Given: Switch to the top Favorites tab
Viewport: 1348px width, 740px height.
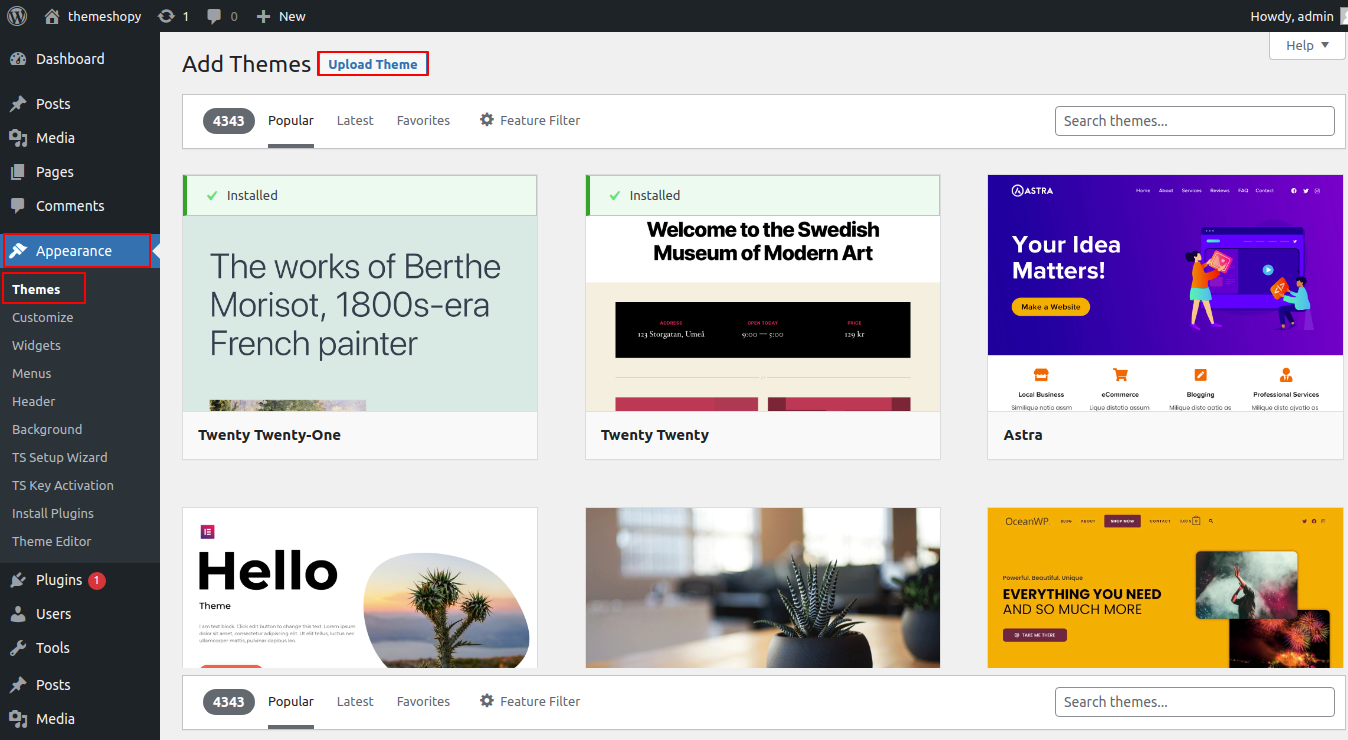Looking at the screenshot, I should (423, 120).
